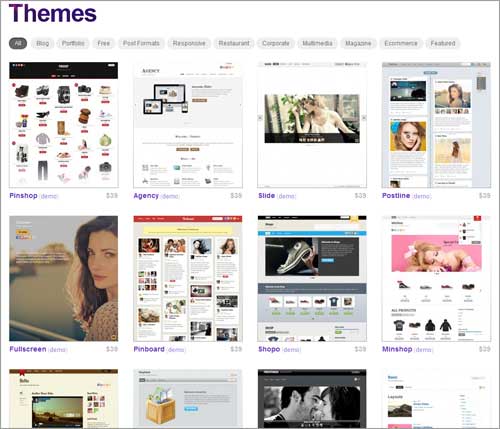Open the Pinshop demo link
Image resolution: width=500 pixels, height=429 pixels.
[x=49, y=196]
